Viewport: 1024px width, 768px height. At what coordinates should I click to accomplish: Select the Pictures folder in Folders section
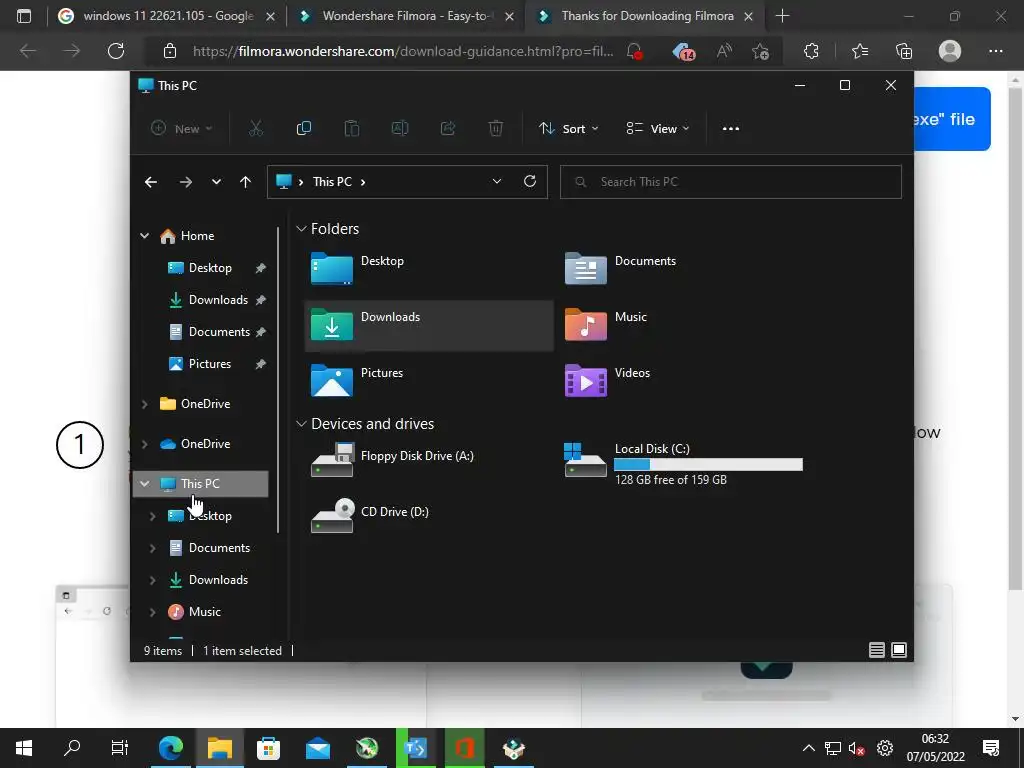(428, 381)
